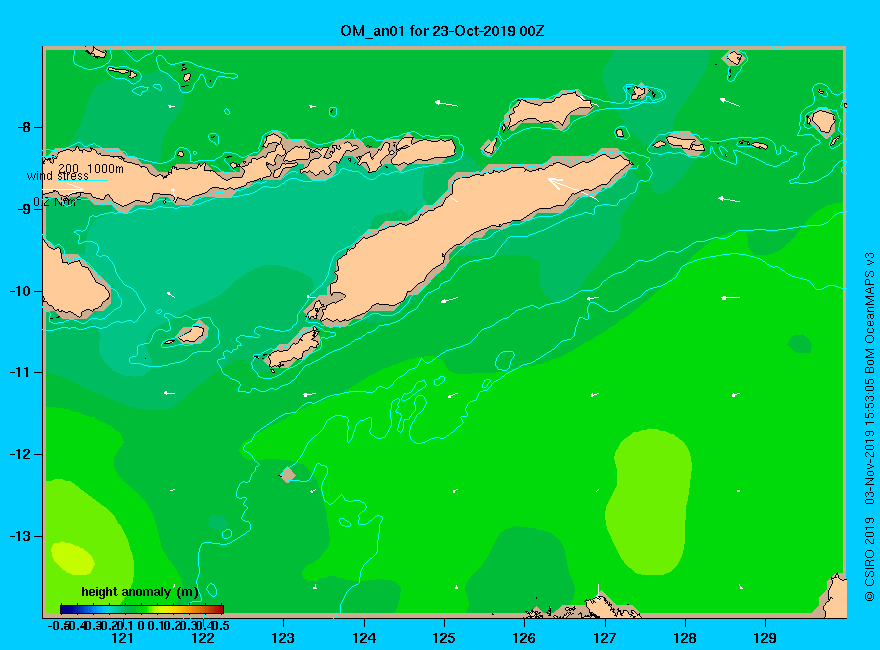The image size is (880, 650).
Task: Click the title "OM_an01 for 23-Oct-2019 00Z"
Action: [x=442, y=31]
